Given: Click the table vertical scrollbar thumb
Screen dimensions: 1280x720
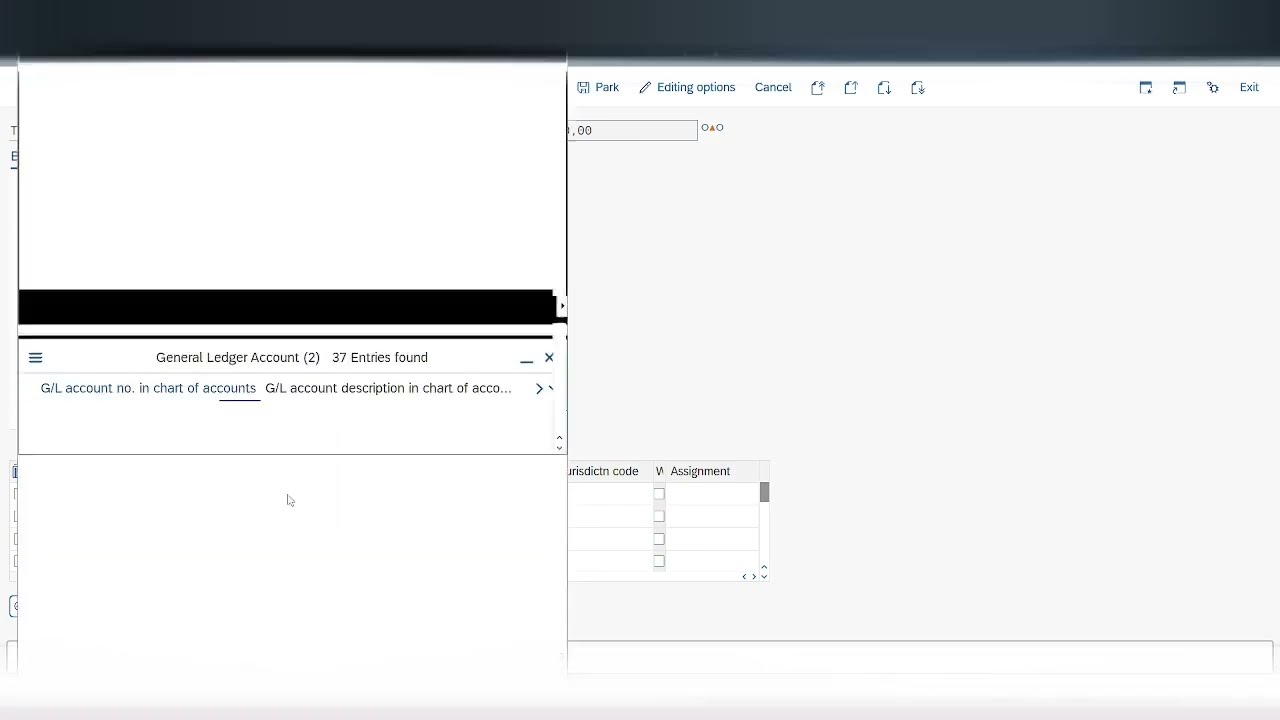Looking at the screenshot, I should [x=764, y=492].
